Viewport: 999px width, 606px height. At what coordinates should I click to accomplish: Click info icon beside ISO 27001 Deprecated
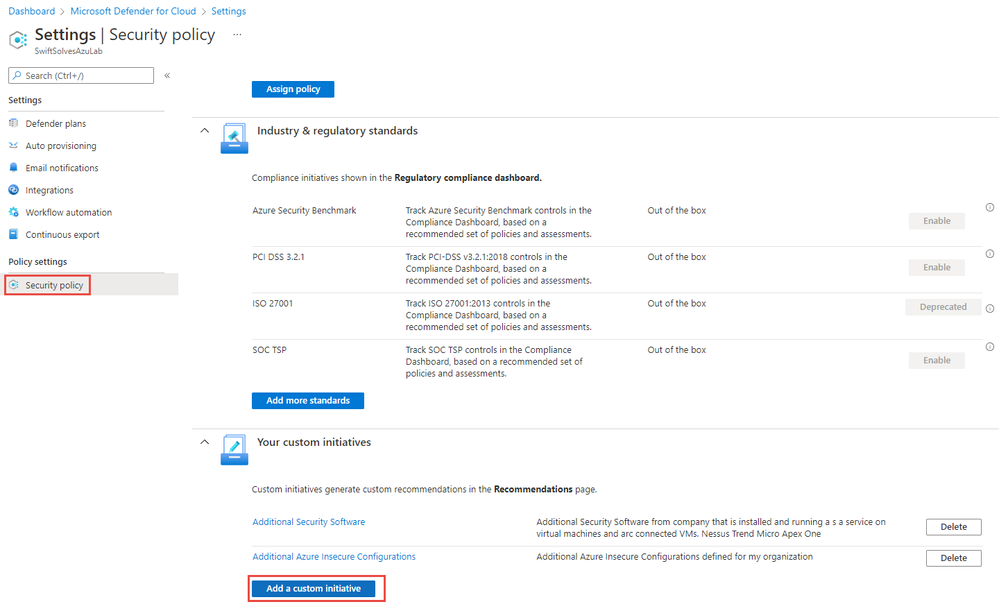989,308
